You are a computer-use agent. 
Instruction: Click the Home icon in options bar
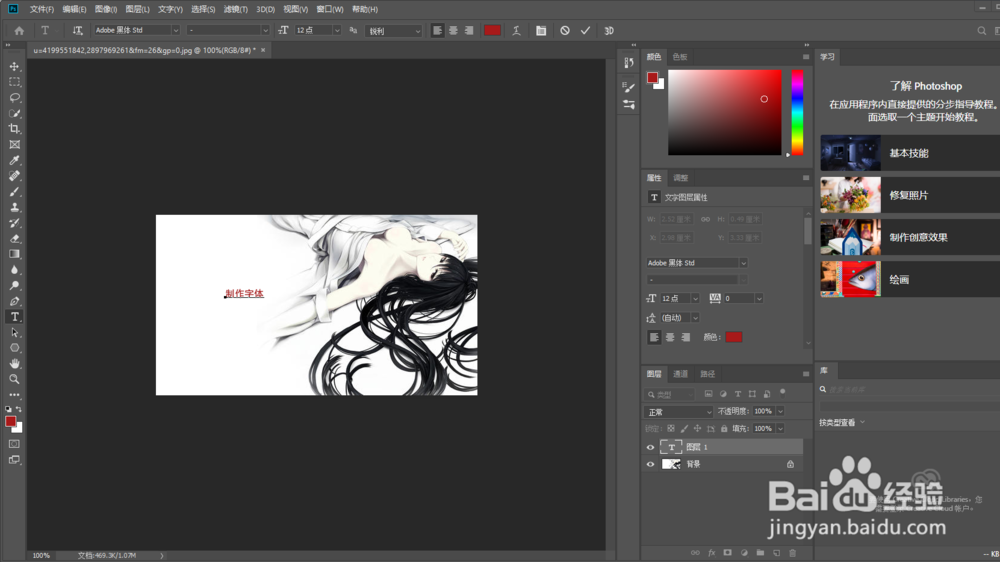click(x=19, y=31)
